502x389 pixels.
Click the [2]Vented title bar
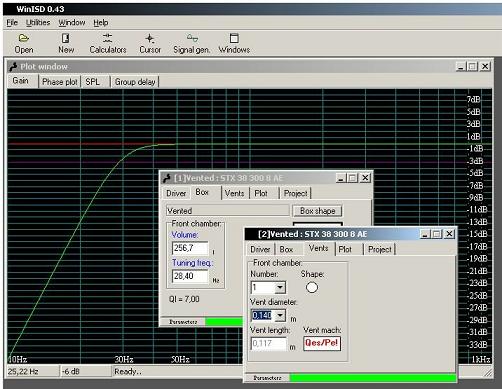(x=350, y=234)
